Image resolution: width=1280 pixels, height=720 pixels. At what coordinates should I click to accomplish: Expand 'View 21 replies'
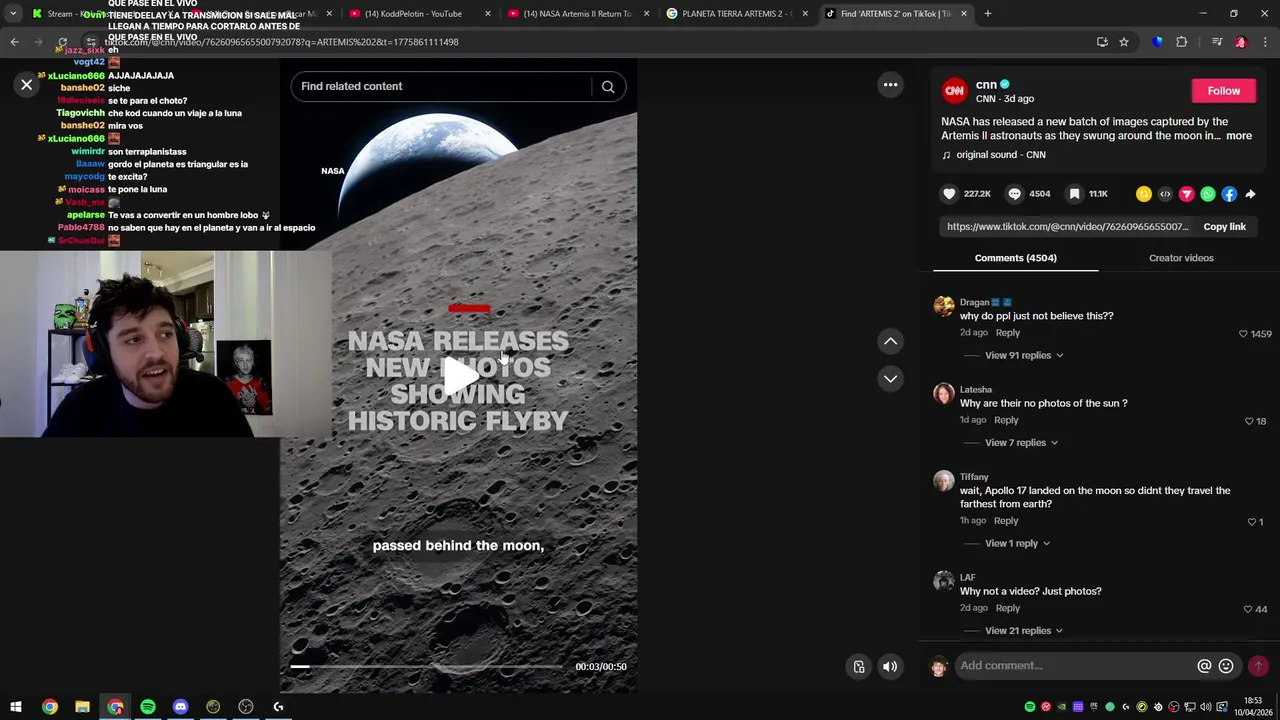pos(1024,631)
